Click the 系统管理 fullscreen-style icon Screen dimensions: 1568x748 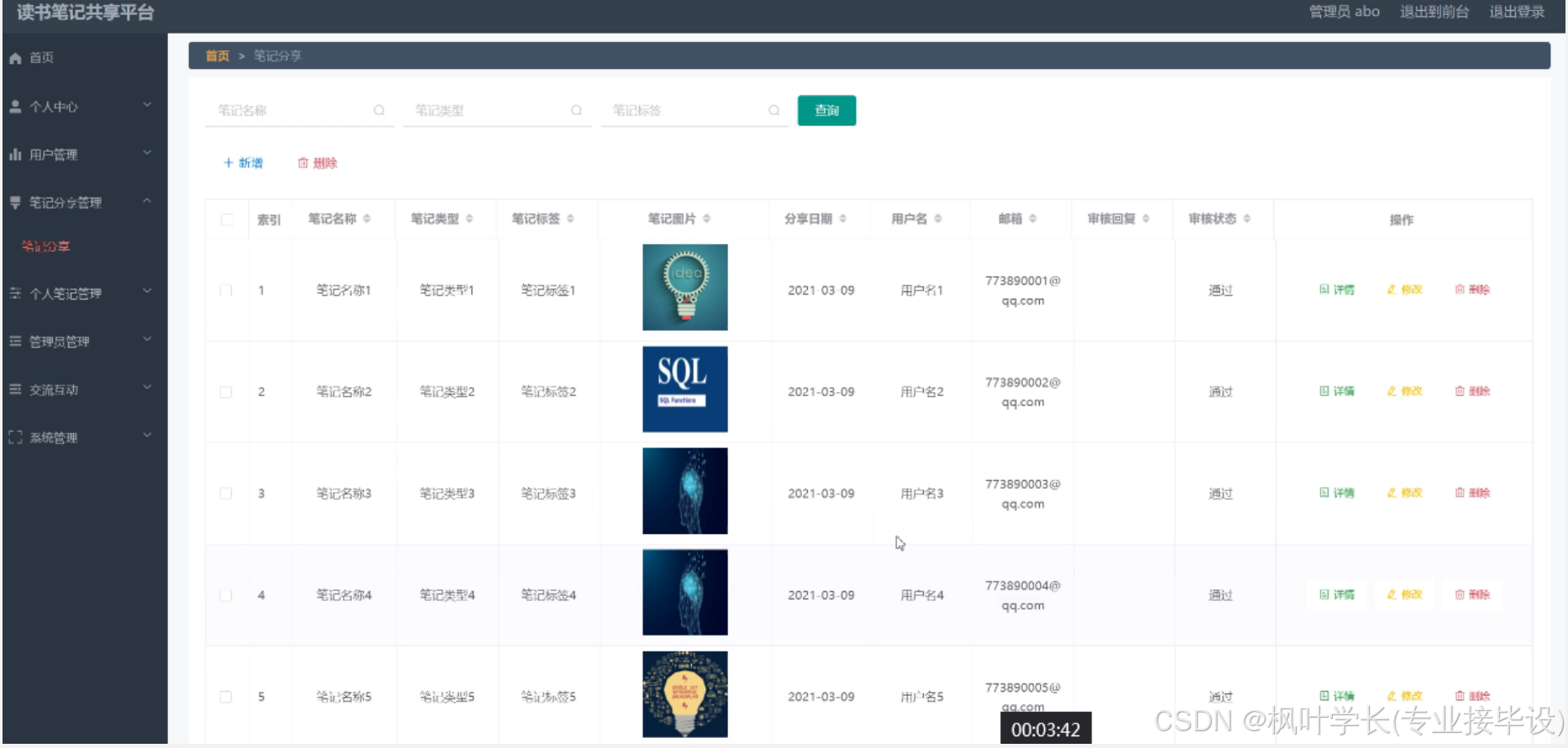pos(15,437)
